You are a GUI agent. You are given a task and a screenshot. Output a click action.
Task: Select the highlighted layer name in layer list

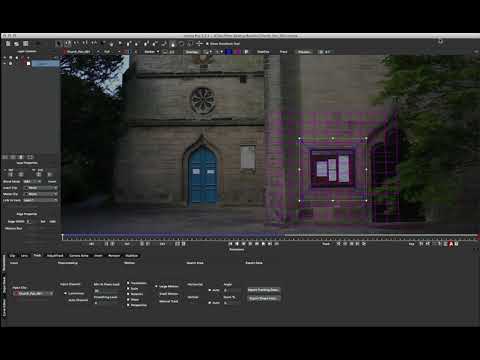click(x=46, y=63)
